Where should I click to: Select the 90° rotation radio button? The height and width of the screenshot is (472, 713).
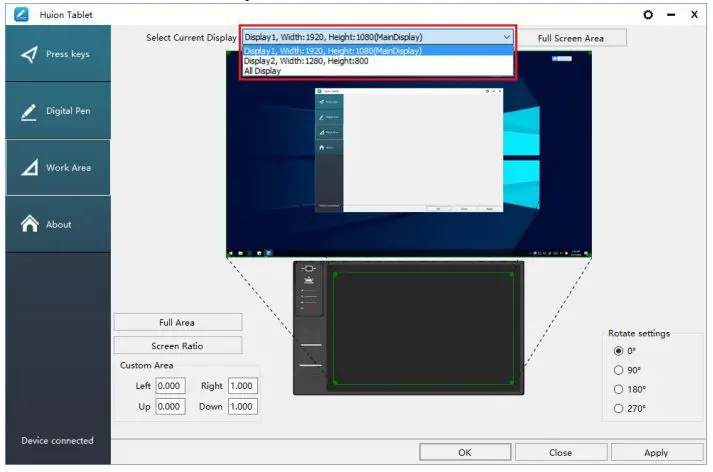pyautogui.click(x=618, y=370)
